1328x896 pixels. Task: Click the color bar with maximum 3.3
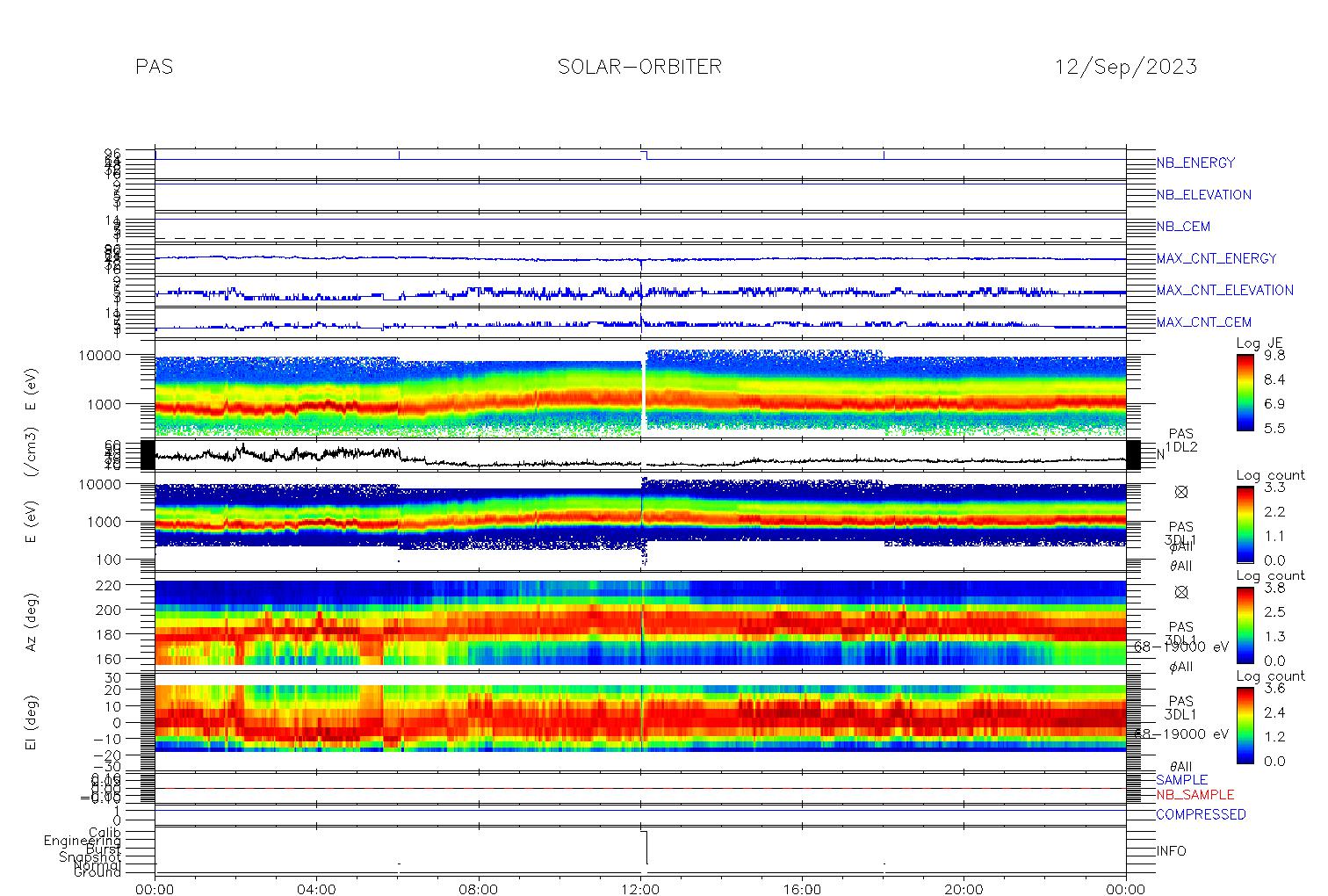coord(1245,524)
